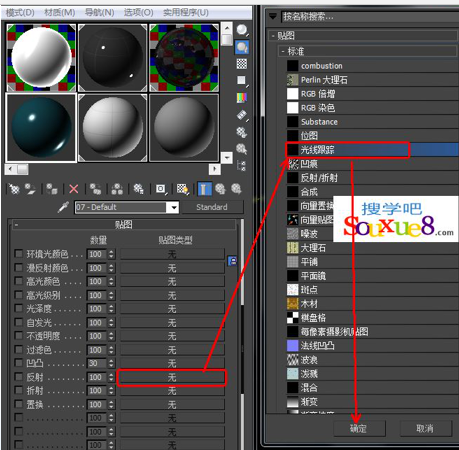
Task: Select the dark teal sphere sample slot
Action: click(41, 128)
